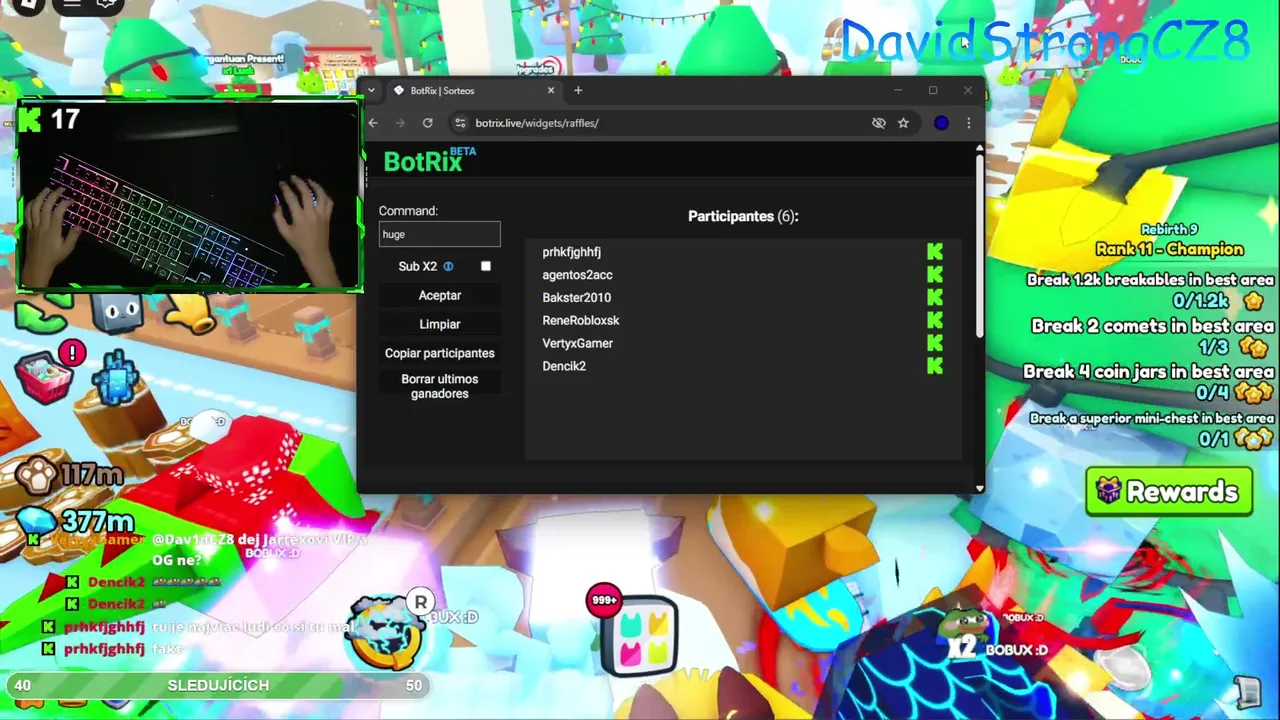Click the gift basket with alert badge
Viewport: 1280px width, 720px height.
point(46,378)
